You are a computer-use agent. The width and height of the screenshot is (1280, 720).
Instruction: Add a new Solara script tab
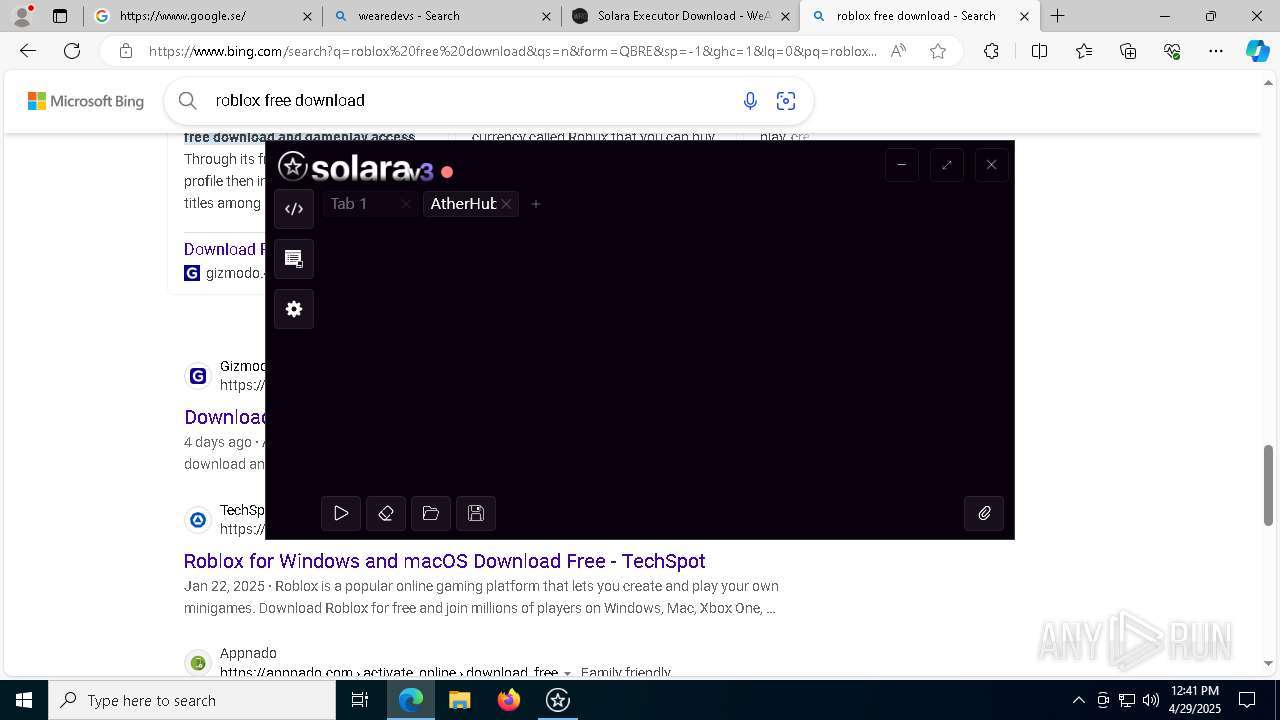(x=536, y=204)
